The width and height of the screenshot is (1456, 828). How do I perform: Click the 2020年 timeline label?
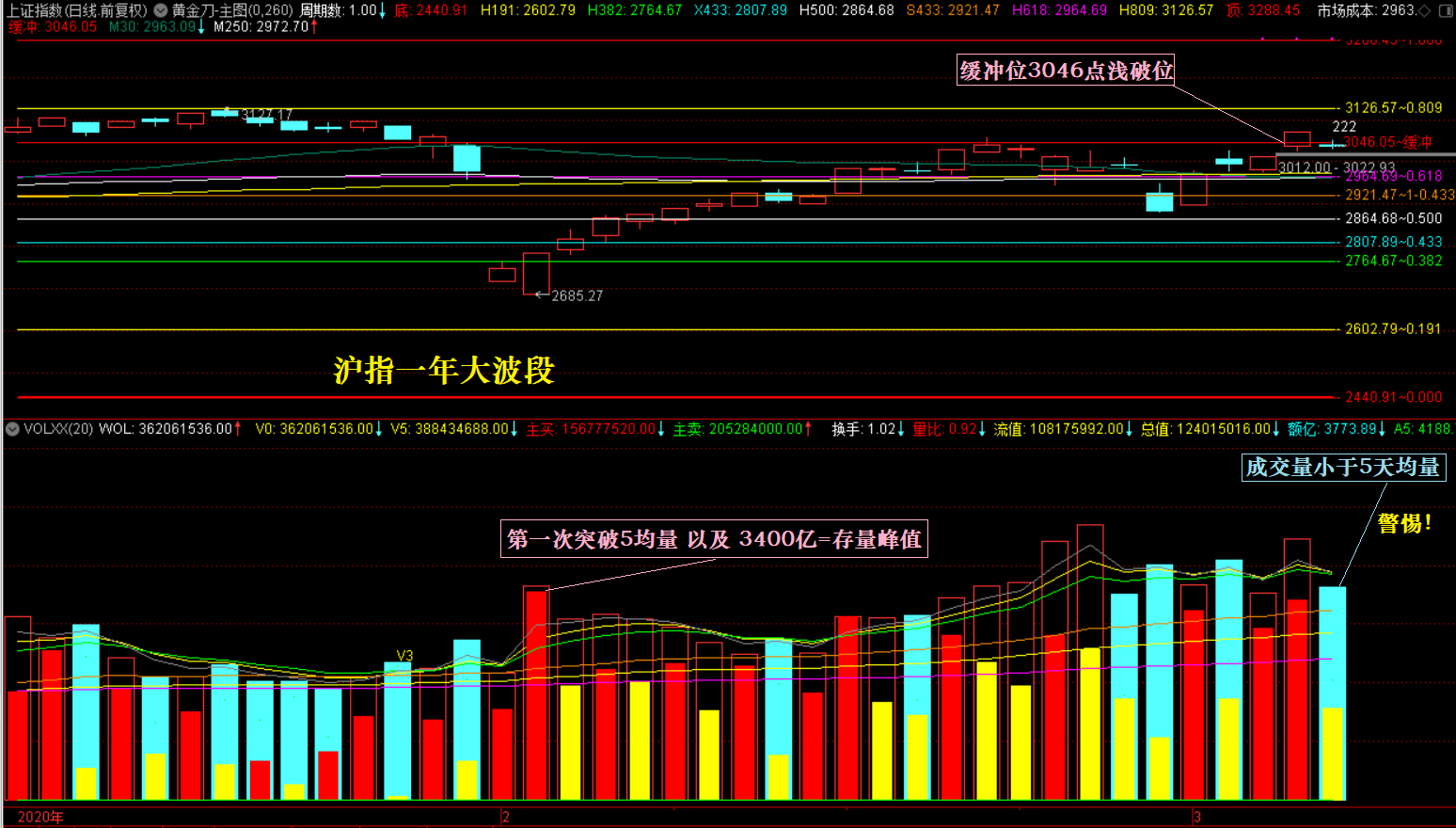coord(40,817)
